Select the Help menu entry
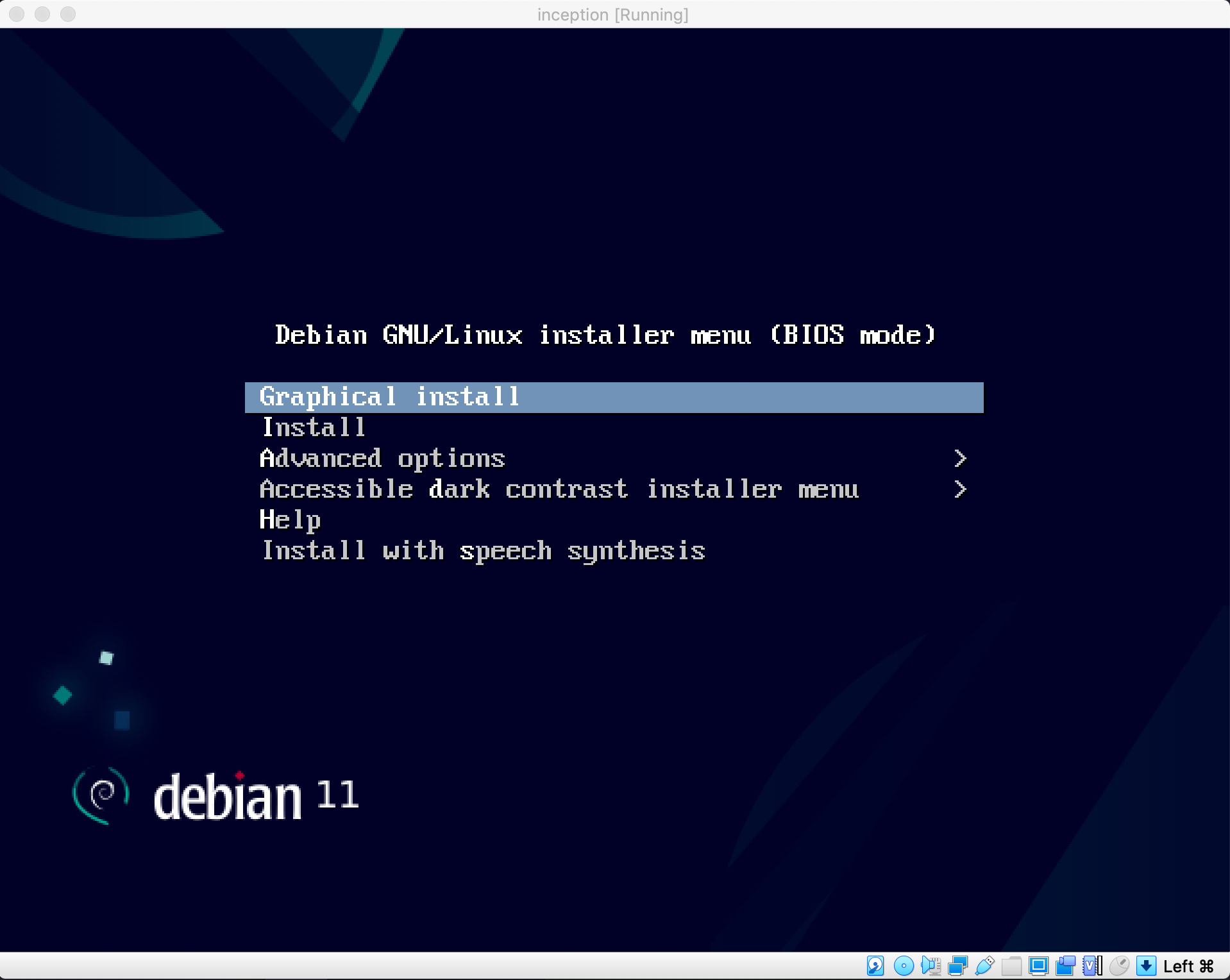The height and width of the screenshot is (980, 1230). click(x=614, y=520)
